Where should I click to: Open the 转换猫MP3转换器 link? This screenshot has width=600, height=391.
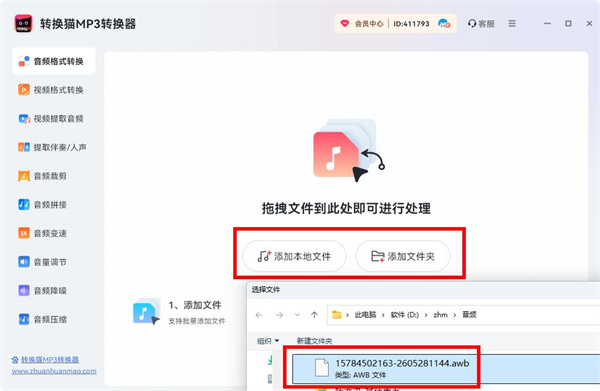point(50,360)
